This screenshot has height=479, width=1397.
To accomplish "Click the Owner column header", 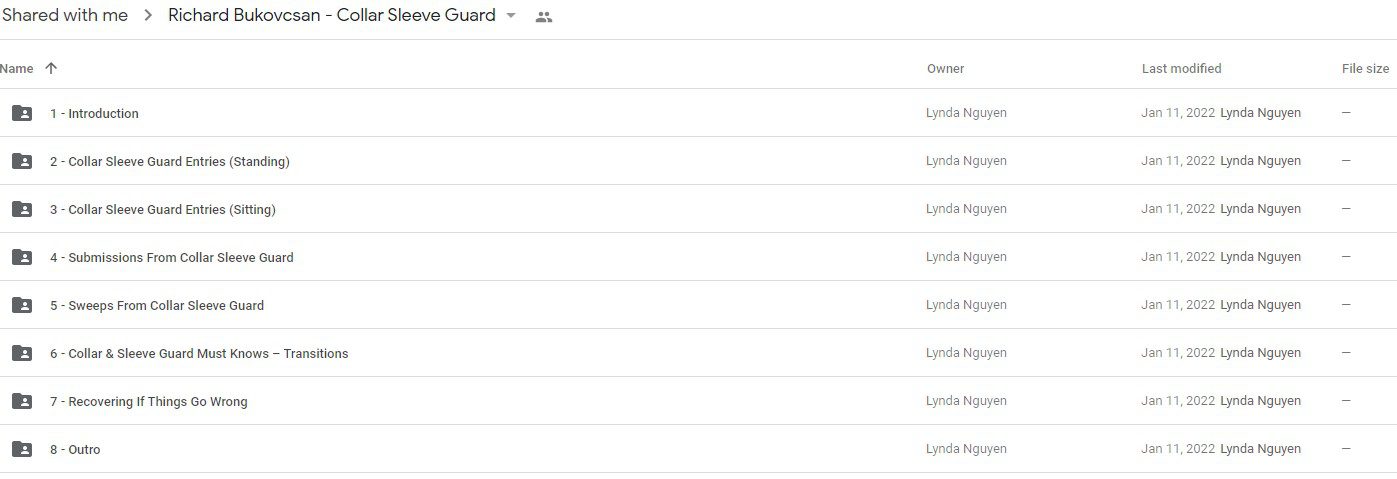I will 945,68.
